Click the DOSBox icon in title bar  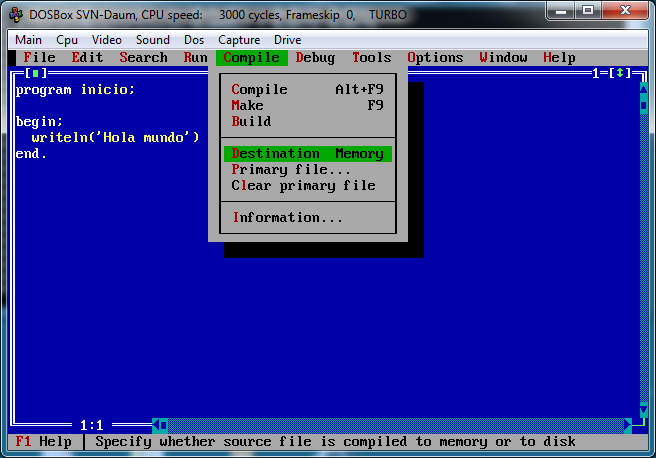pyautogui.click(x=16, y=15)
